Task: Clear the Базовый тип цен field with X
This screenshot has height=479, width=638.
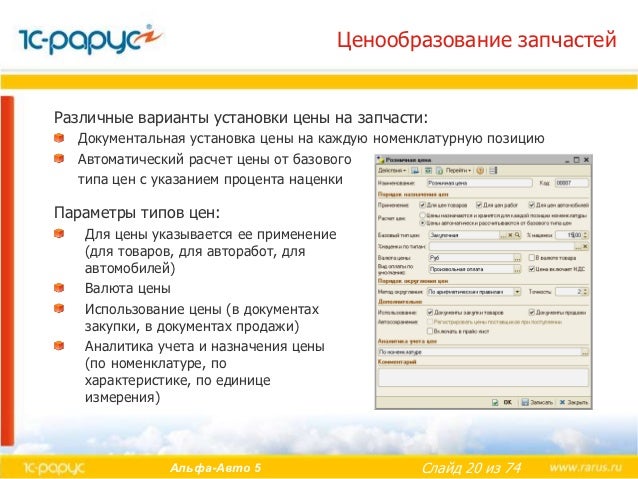Action: click(x=511, y=235)
